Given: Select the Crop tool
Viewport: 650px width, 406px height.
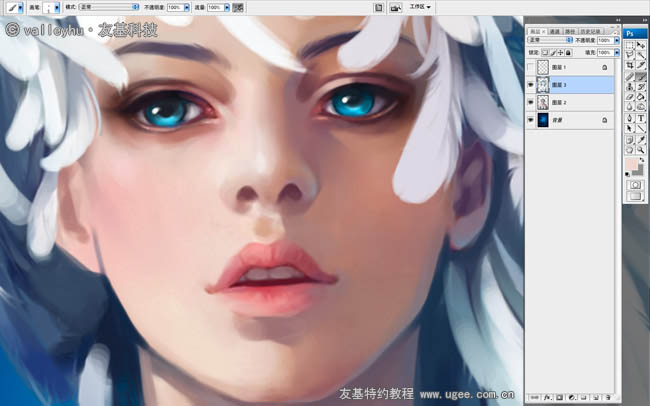Looking at the screenshot, I should click(629, 65).
